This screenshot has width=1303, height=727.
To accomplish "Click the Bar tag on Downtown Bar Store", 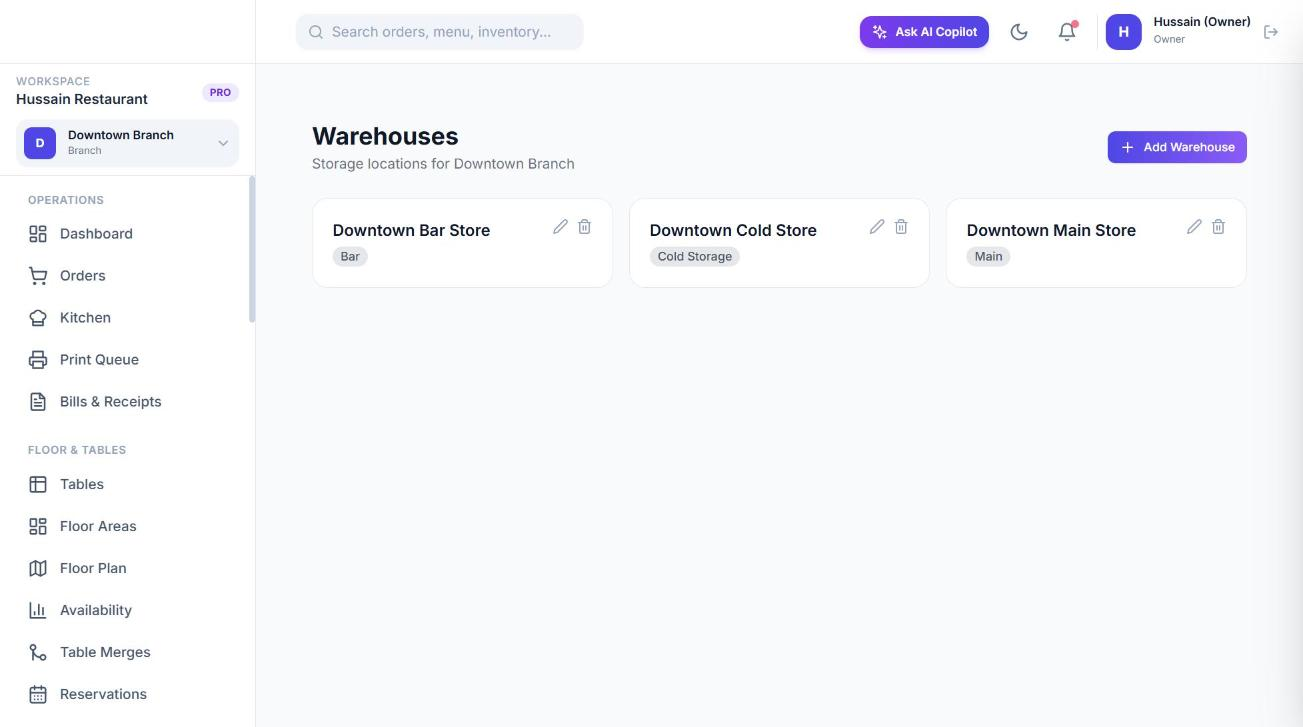I will point(350,257).
